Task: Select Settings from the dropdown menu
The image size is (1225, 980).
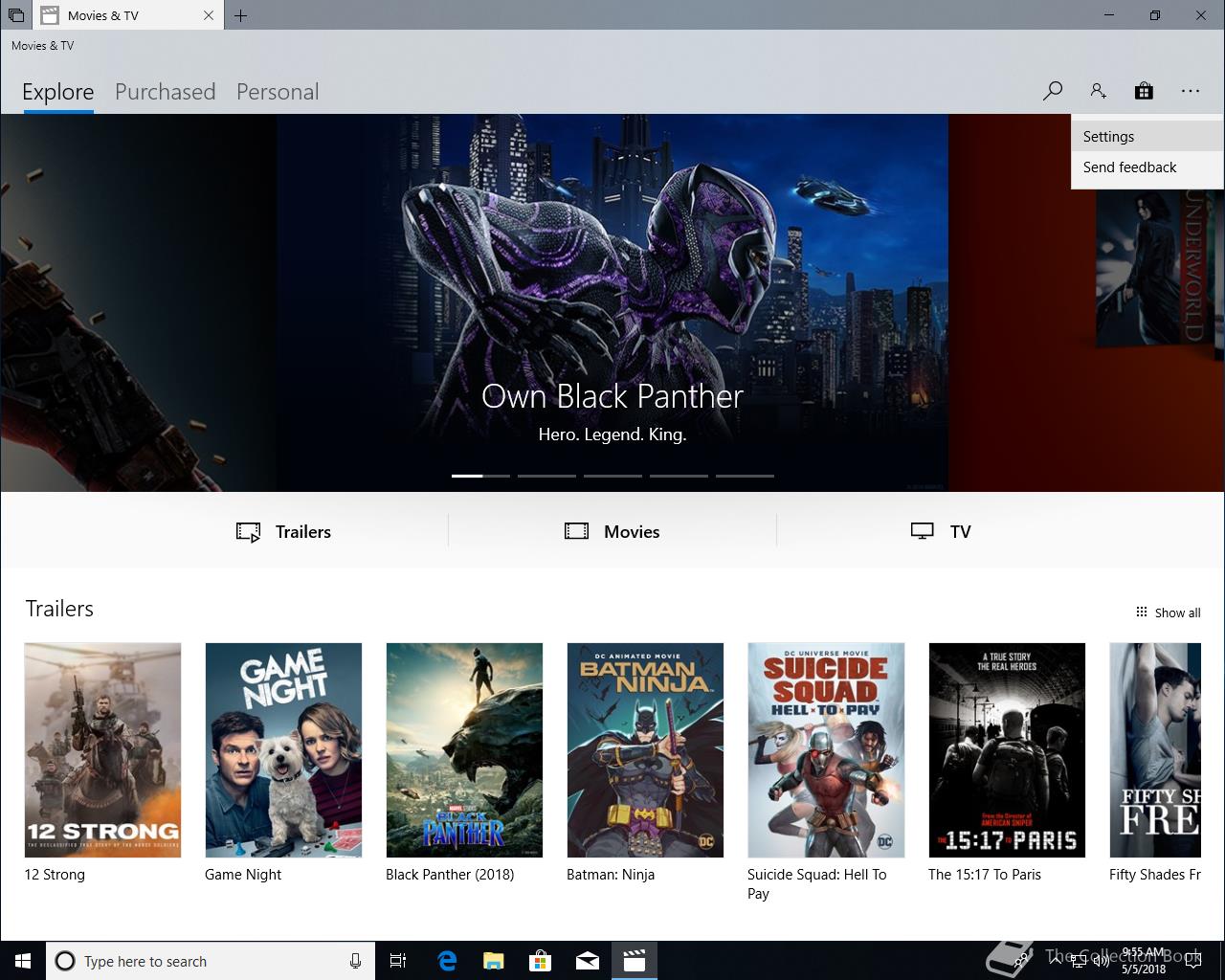Action: coord(1147,137)
